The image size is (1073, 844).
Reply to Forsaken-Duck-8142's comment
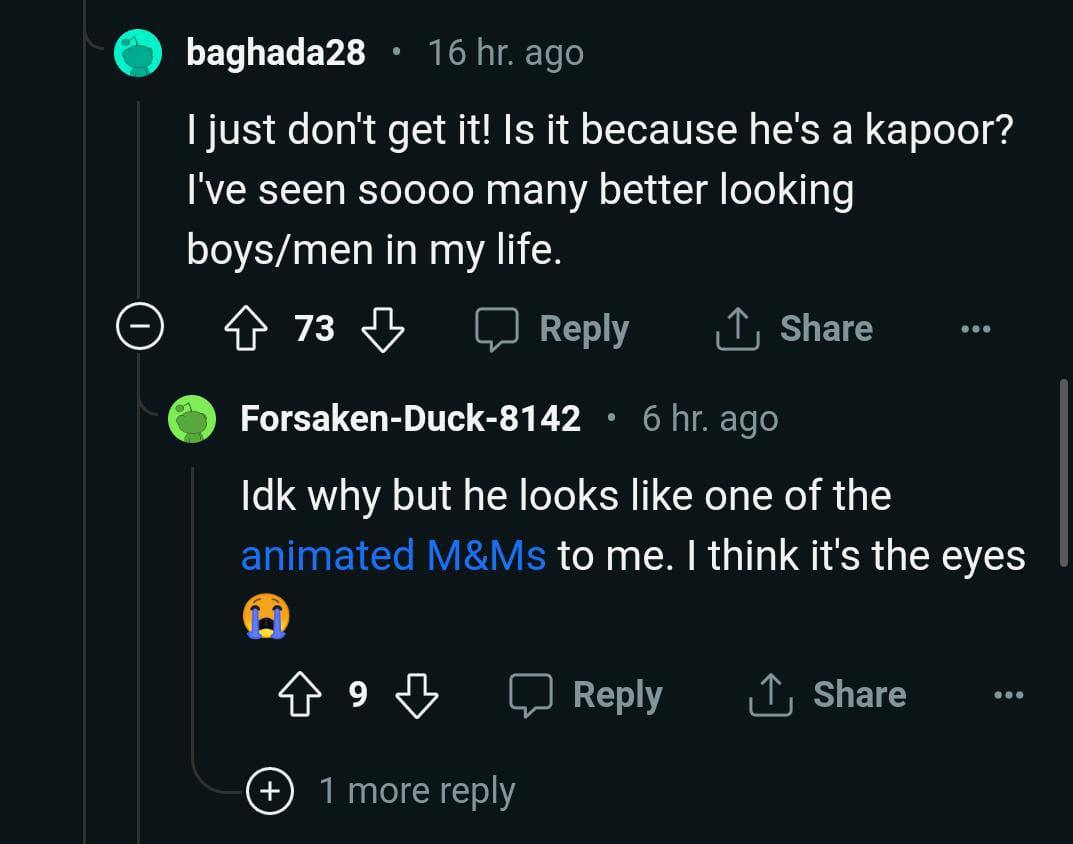(x=586, y=695)
